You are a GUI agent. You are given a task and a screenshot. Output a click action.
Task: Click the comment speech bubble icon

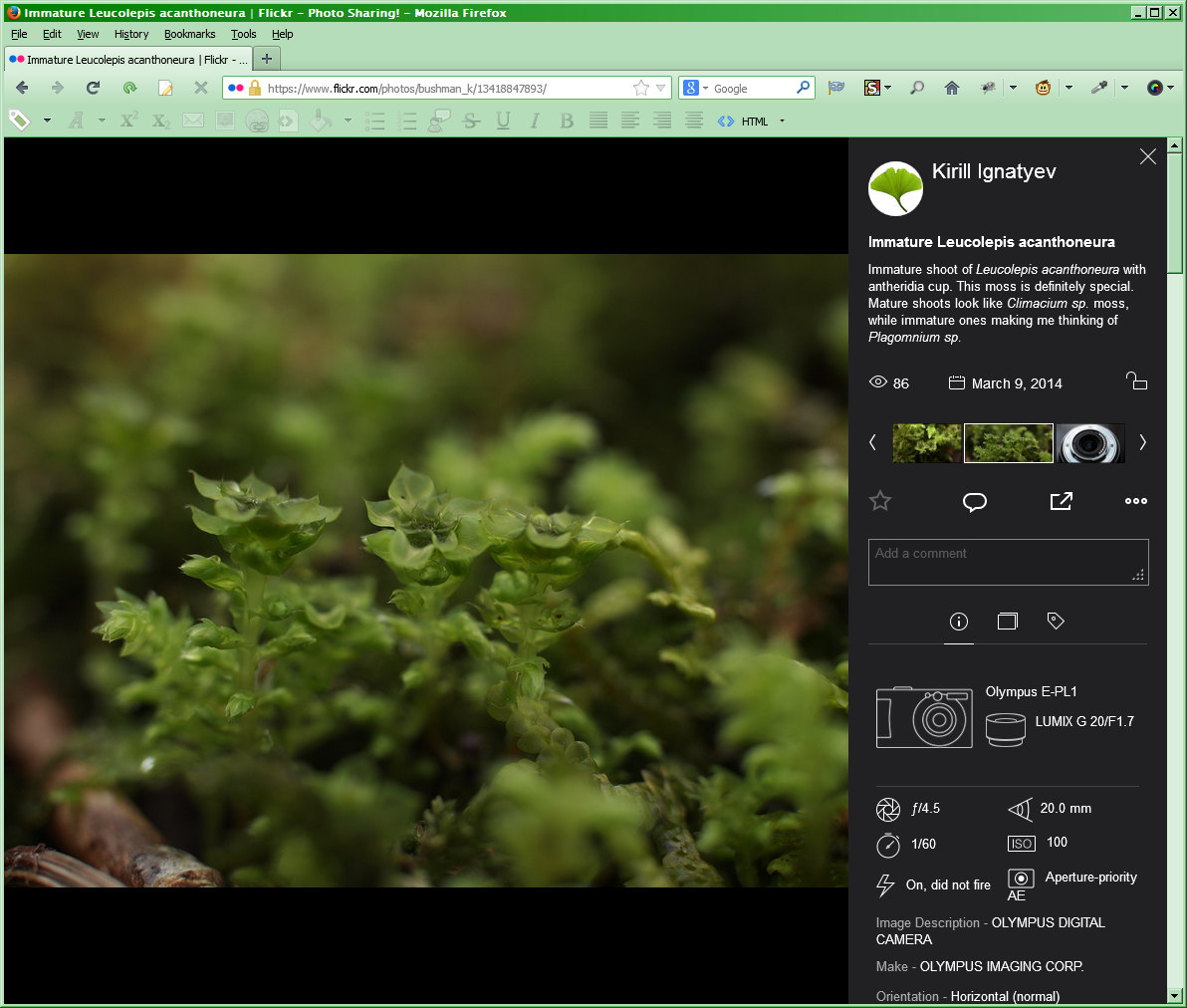(x=974, y=501)
